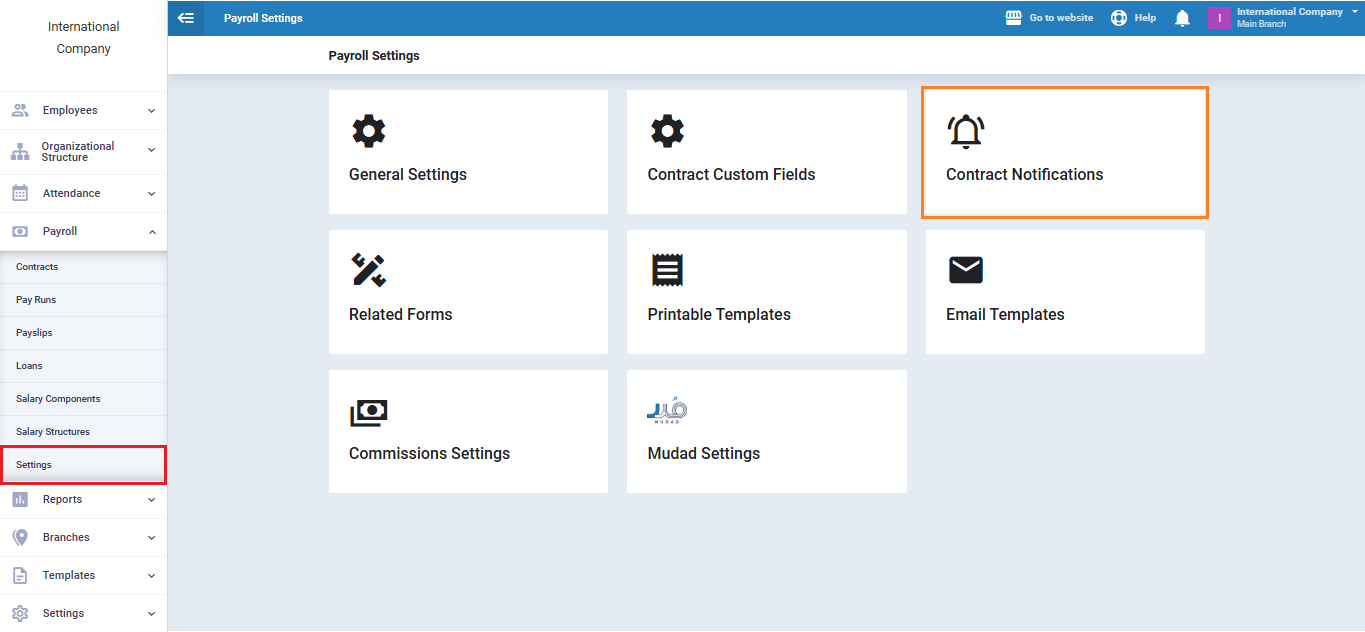The height and width of the screenshot is (632, 1365).
Task: Open the Payslips sidebar link
Action: (x=34, y=333)
